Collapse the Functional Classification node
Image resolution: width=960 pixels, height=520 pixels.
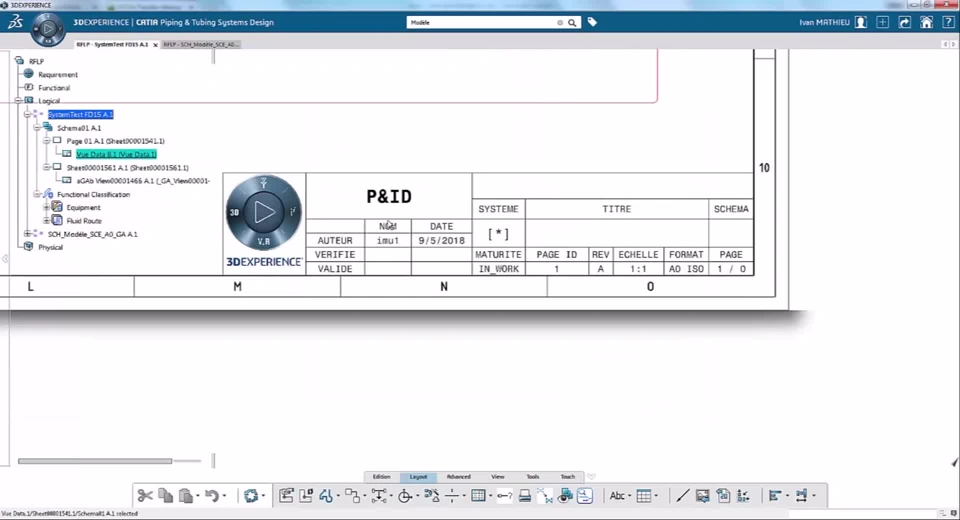(x=37, y=194)
